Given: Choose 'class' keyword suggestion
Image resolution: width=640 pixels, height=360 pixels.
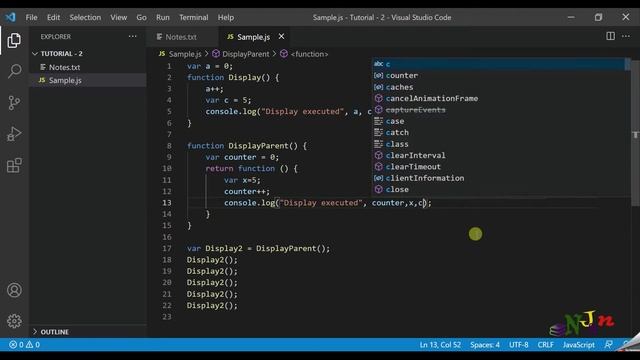Looking at the screenshot, I should (x=498, y=144).
